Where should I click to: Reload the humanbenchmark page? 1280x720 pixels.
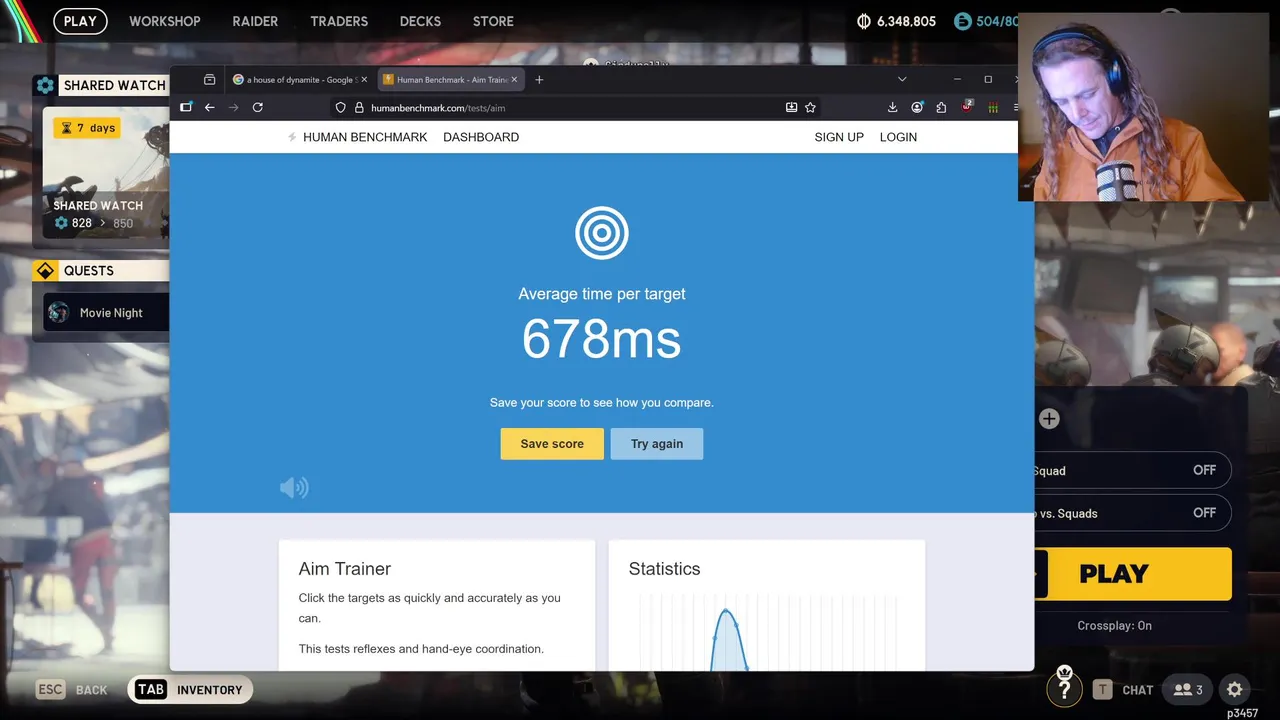(258, 107)
